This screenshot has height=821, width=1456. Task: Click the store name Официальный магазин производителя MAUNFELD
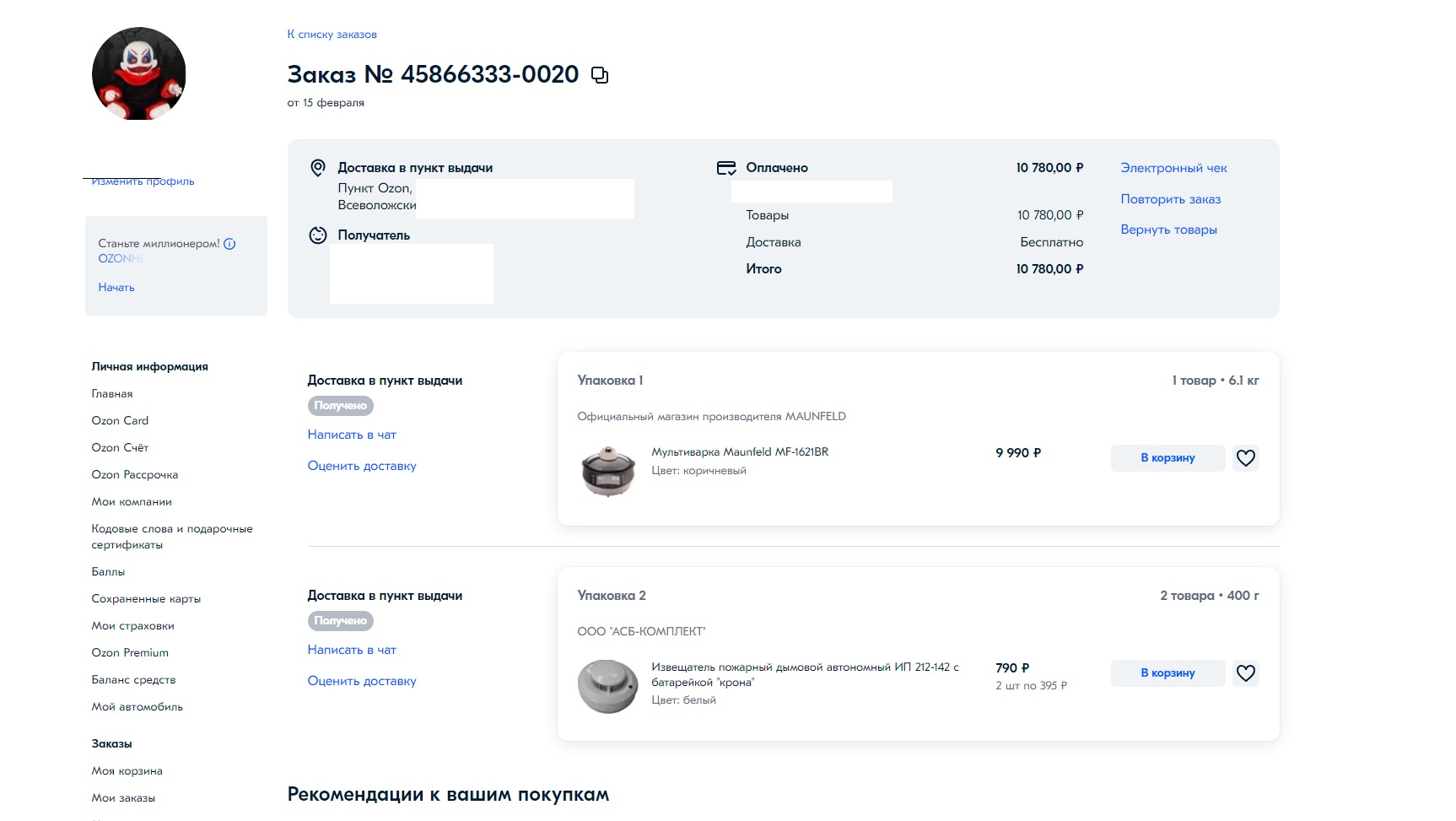711,417
